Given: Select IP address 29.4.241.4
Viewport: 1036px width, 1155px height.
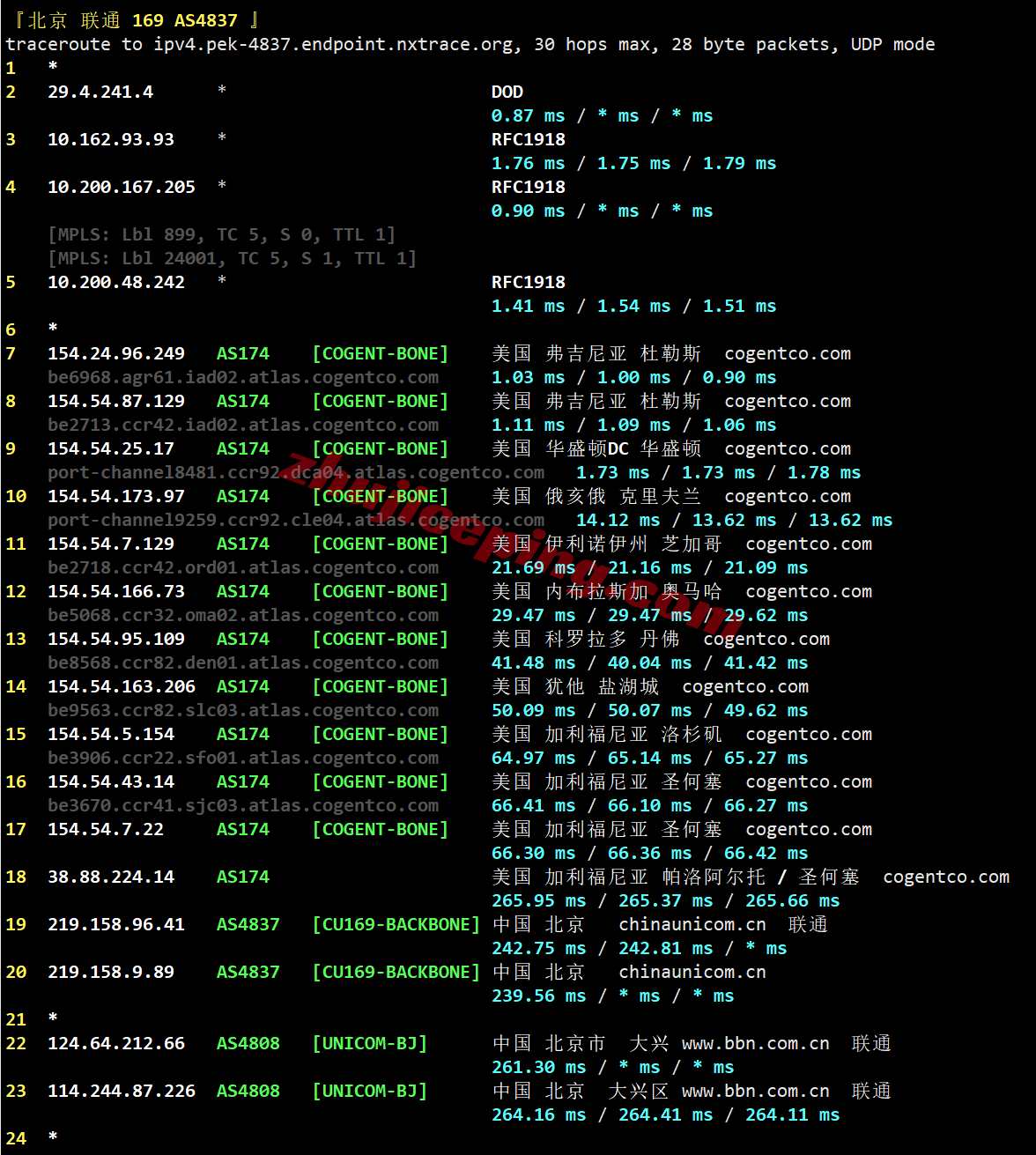Looking at the screenshot, I should pos(100,92).
